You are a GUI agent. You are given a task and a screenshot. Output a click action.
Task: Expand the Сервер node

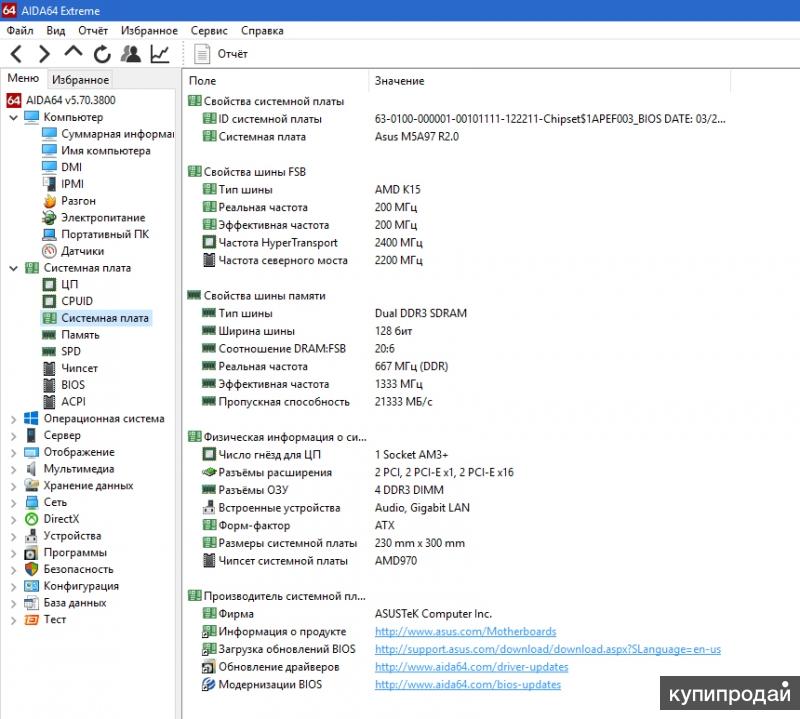pos(14,436)
